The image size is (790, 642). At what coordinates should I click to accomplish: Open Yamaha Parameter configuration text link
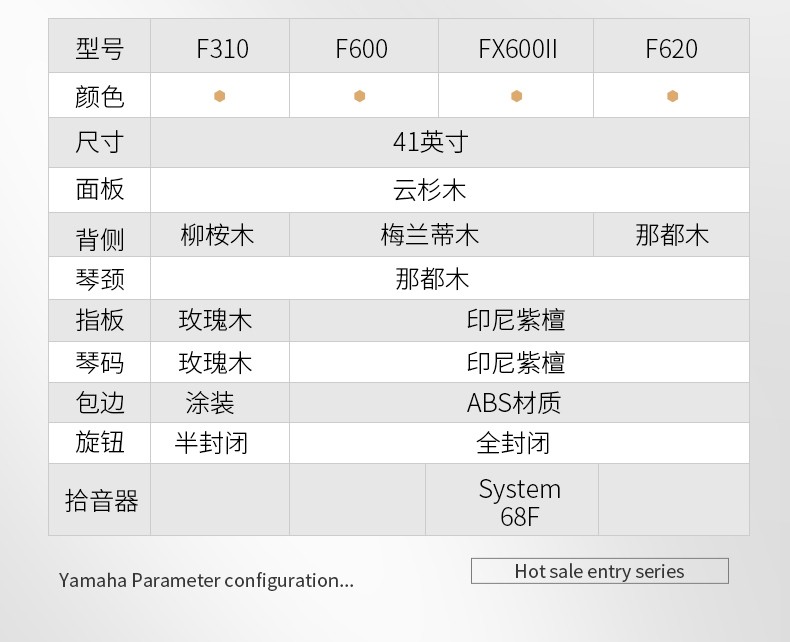coord(206,580)
